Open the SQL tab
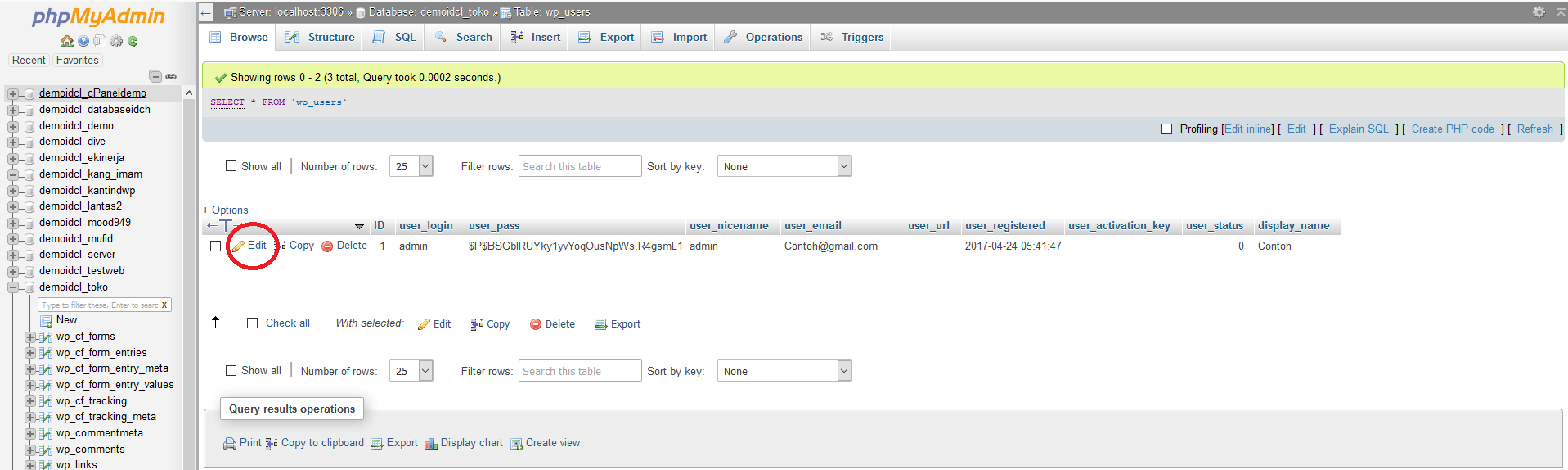 click(x=395, y=37)
